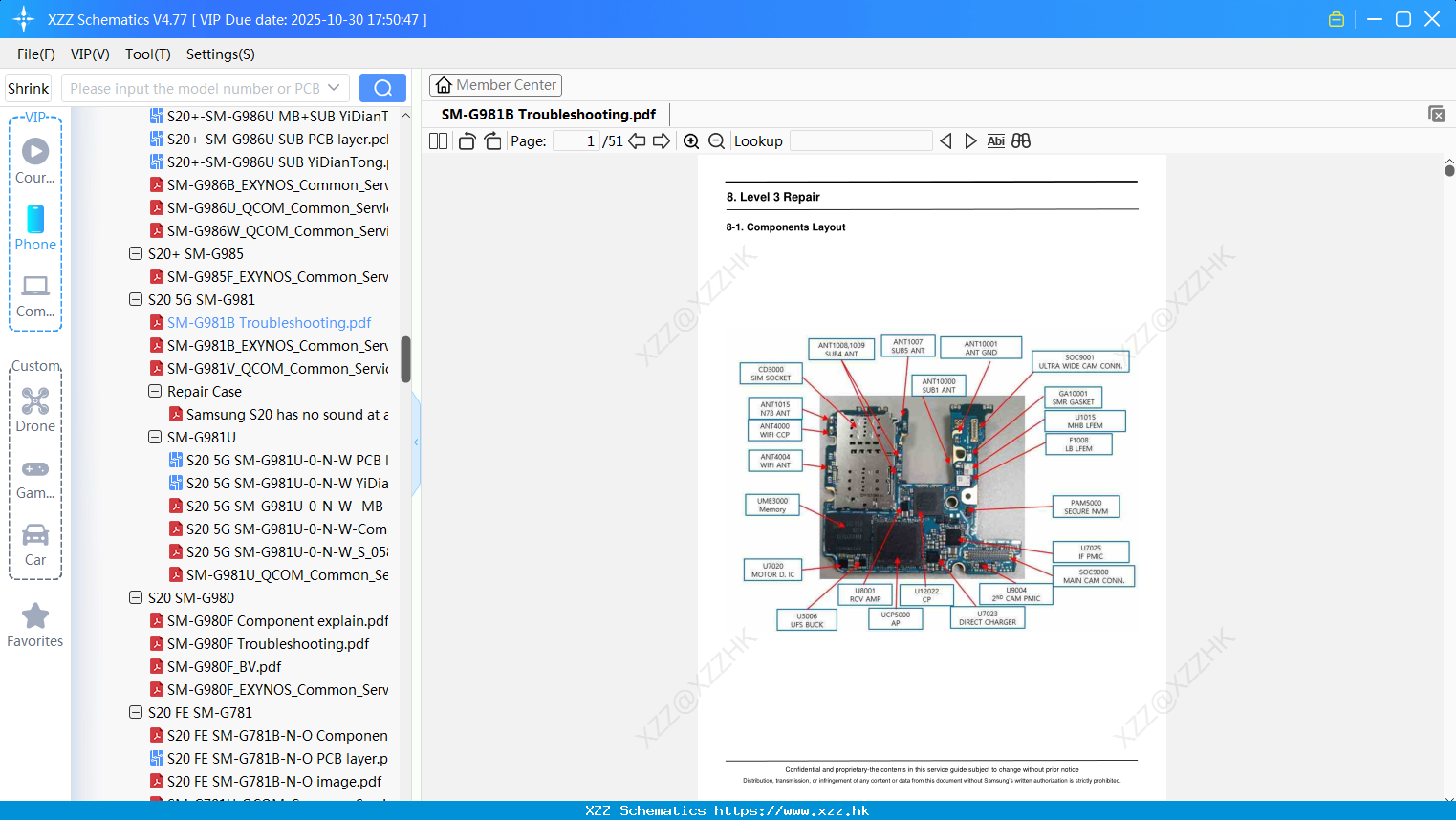Find next lookup match triangle
This screenshot has width=1456, height=820.
tap(970, 141)
